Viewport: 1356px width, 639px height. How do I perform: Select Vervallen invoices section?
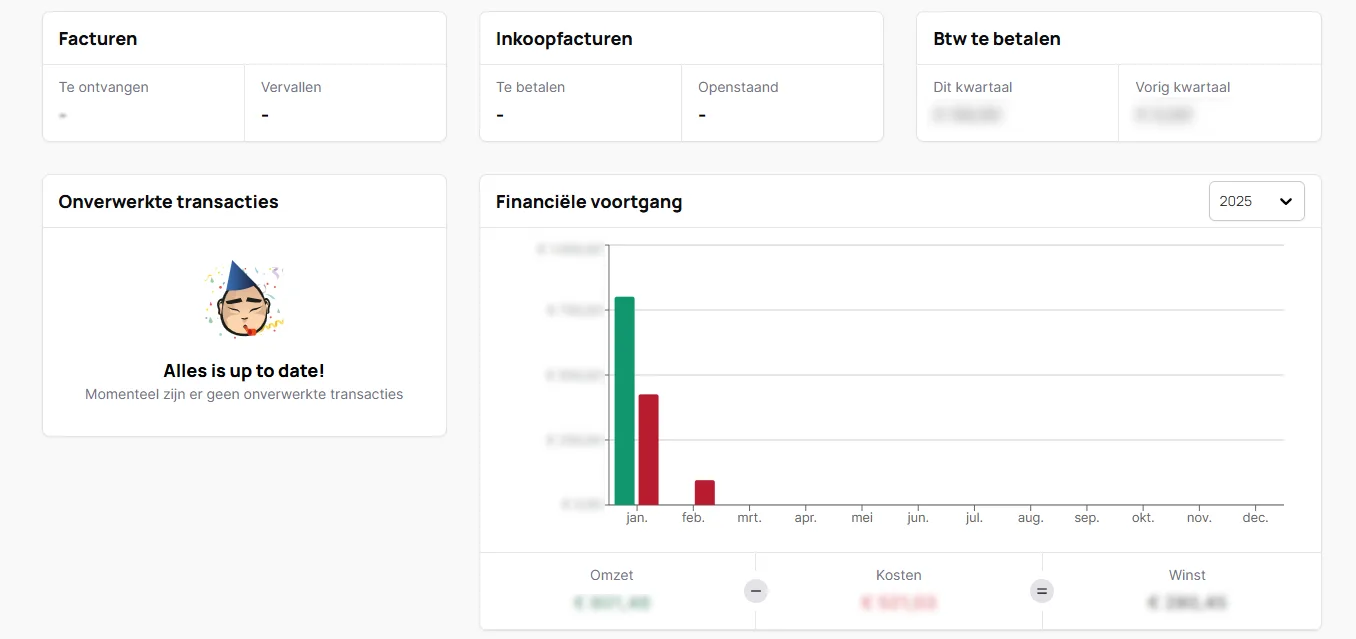click(291, 87)
